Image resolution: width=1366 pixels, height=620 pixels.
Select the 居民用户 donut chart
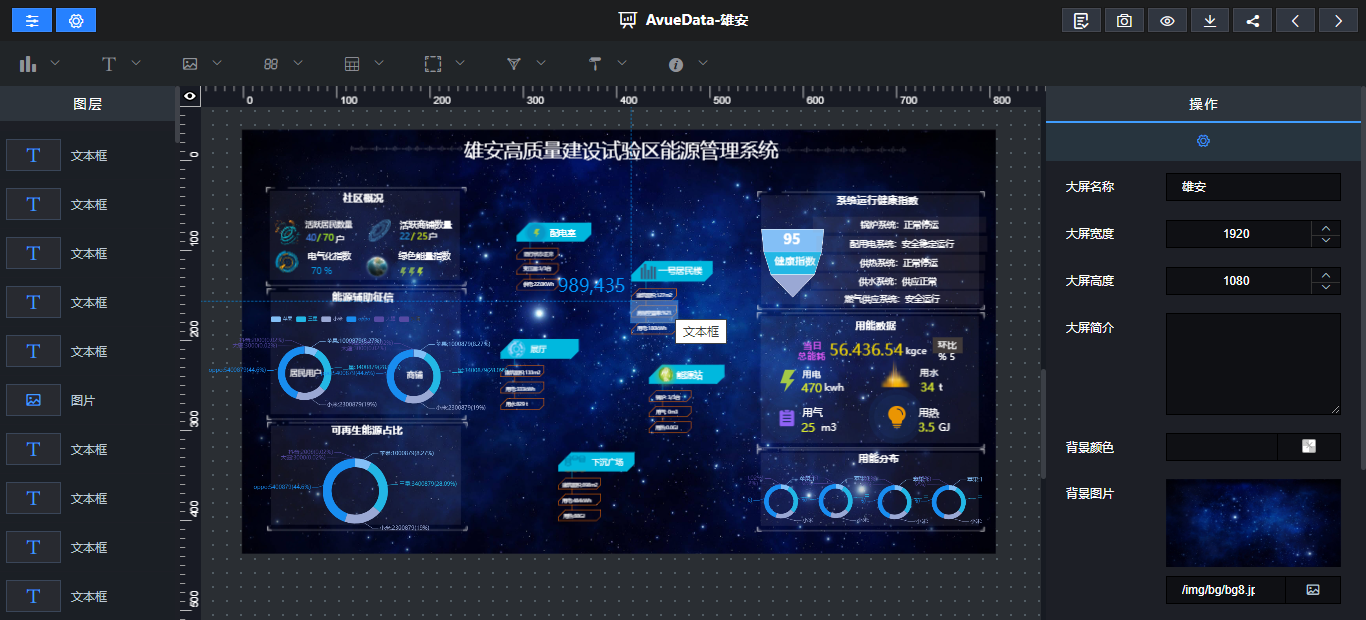pos(304,374)
